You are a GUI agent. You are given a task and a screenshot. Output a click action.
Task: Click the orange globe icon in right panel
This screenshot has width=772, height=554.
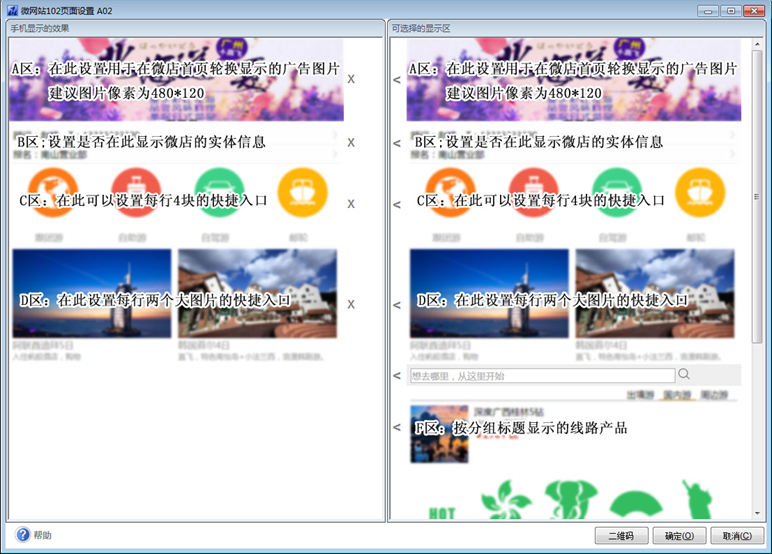point(450,193)
